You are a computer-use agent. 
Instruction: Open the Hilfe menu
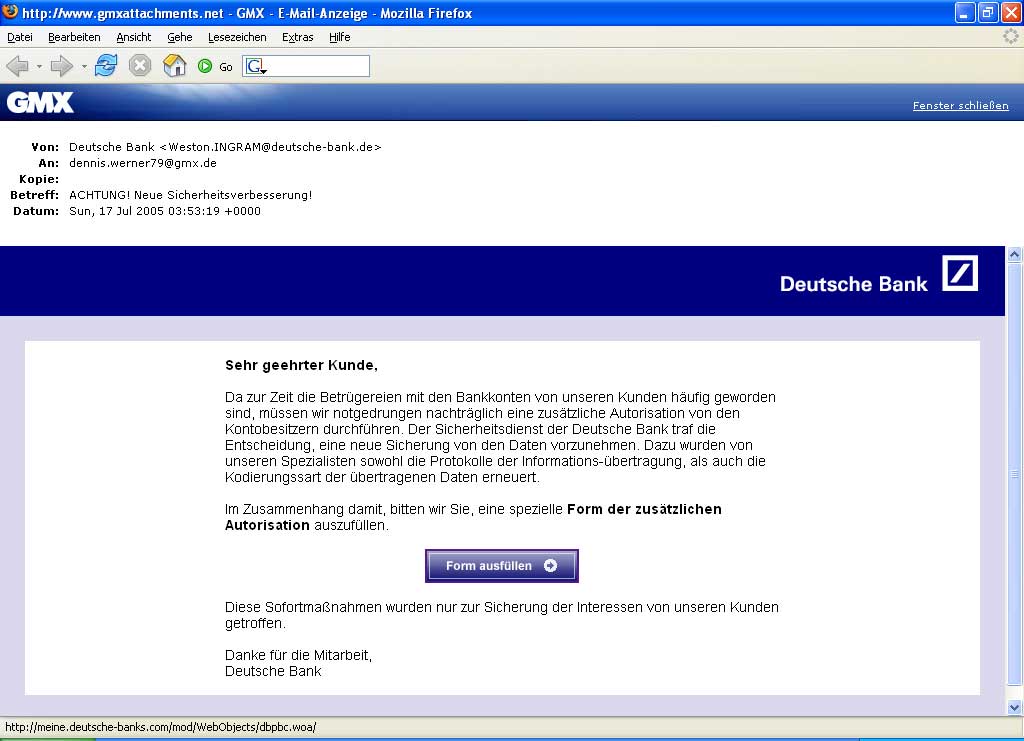tap(340, 37)
